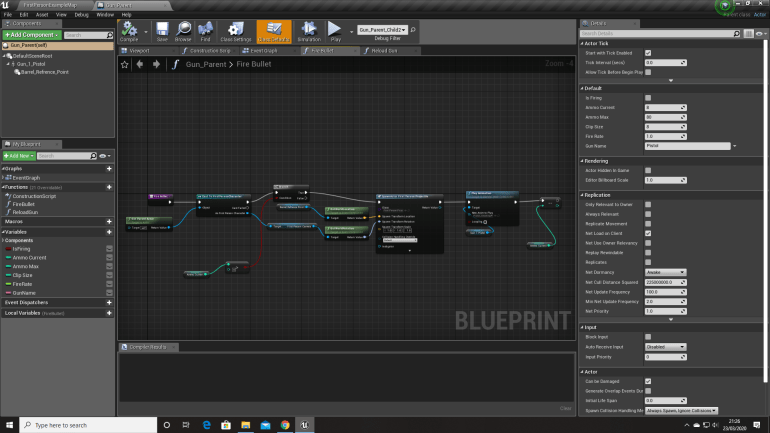Enable Allow Tick Before Begin Play
The width and height of the screenshot is (770, 433).
[x=648, y=72]
